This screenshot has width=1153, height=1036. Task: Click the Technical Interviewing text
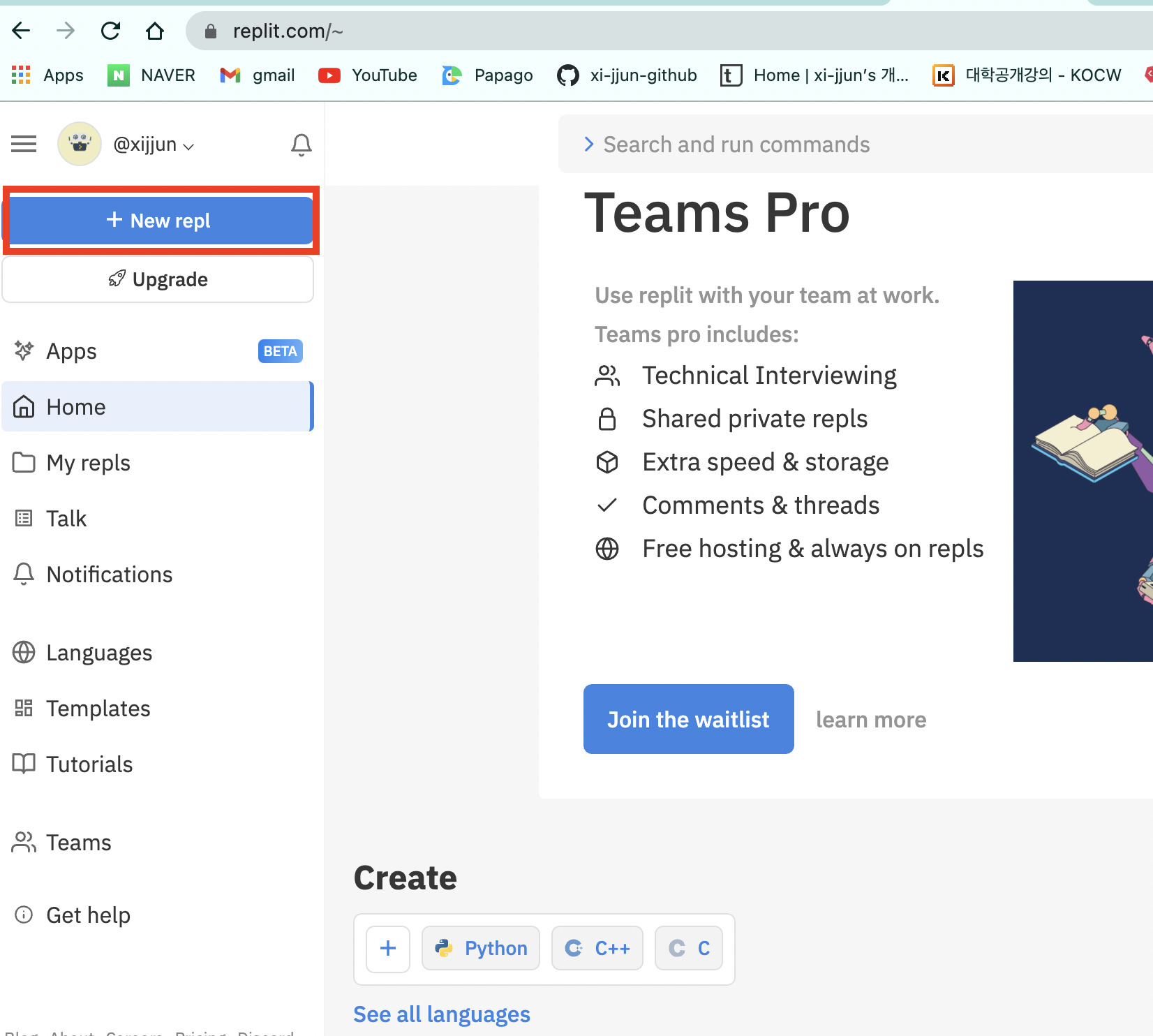pyautogui.click(x=769, y=376)
